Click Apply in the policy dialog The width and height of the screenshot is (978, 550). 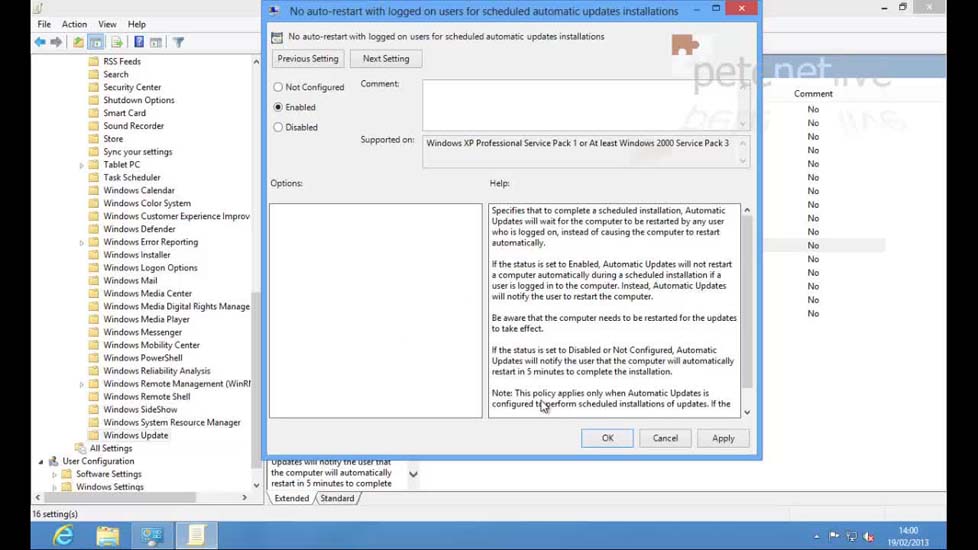click(x=723, y=438)
